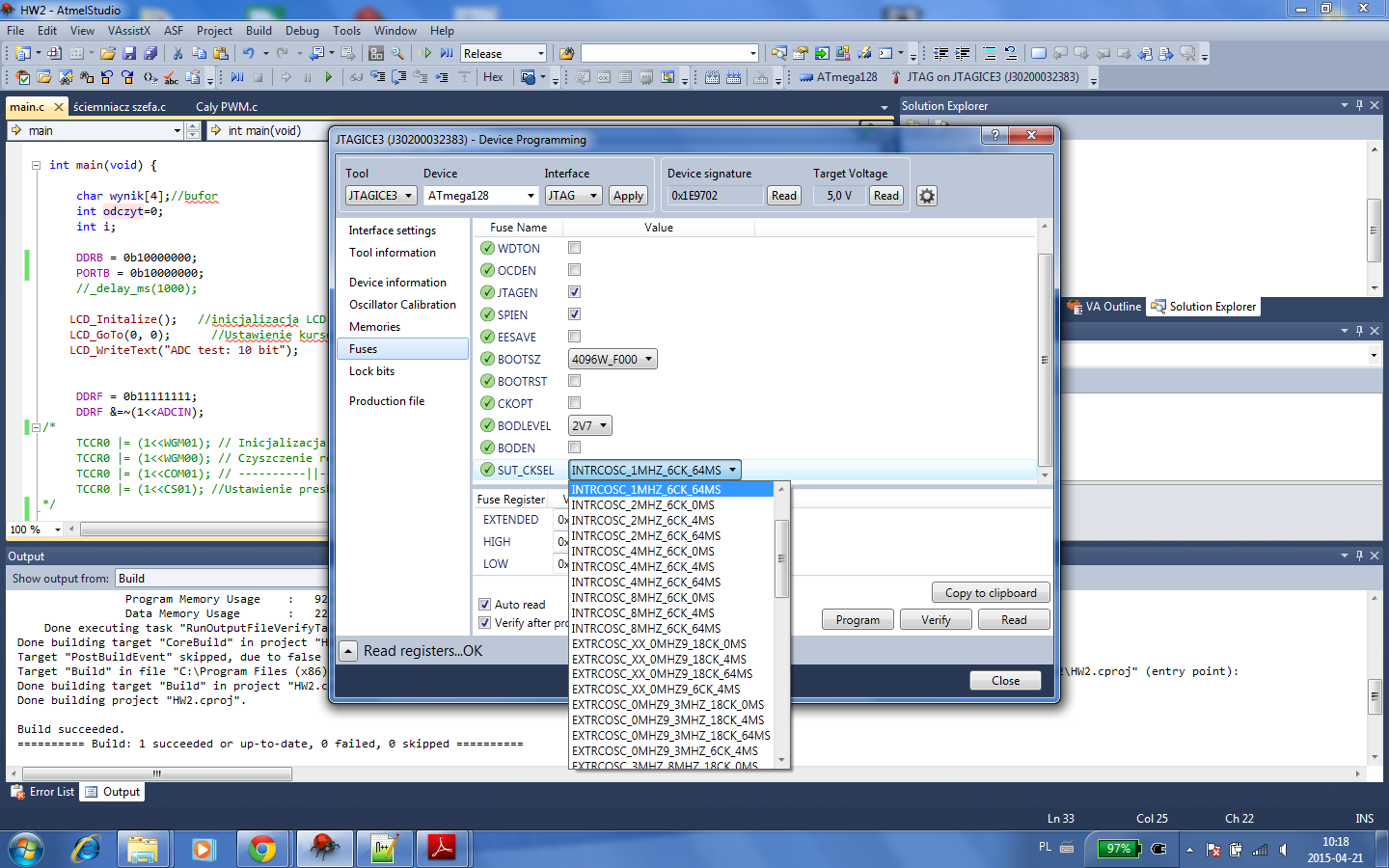Toggle the WDTON fuse checkbox
This screenshot has width=1389, height=868.
click(x=575, y=248)
